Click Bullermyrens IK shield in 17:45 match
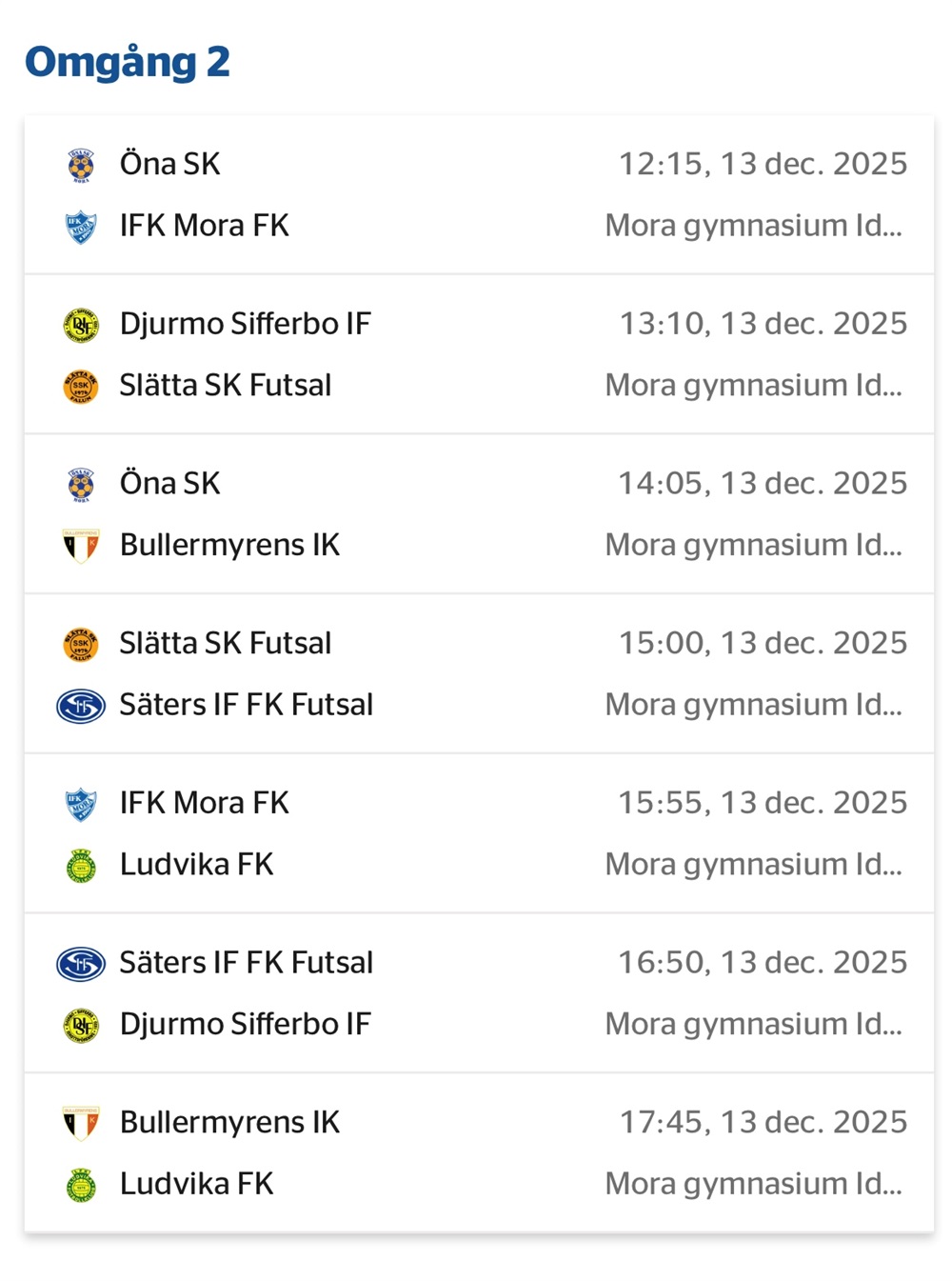 [x=81, y=1123]
